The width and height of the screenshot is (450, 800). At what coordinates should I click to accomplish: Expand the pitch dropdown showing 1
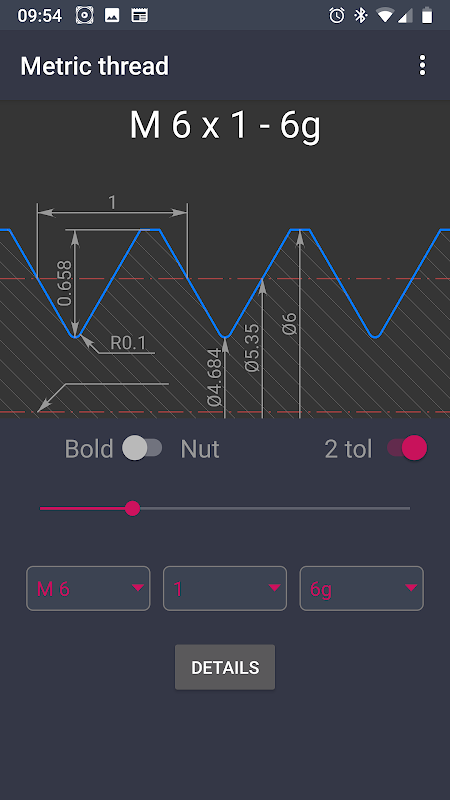[x=225, y=588]
